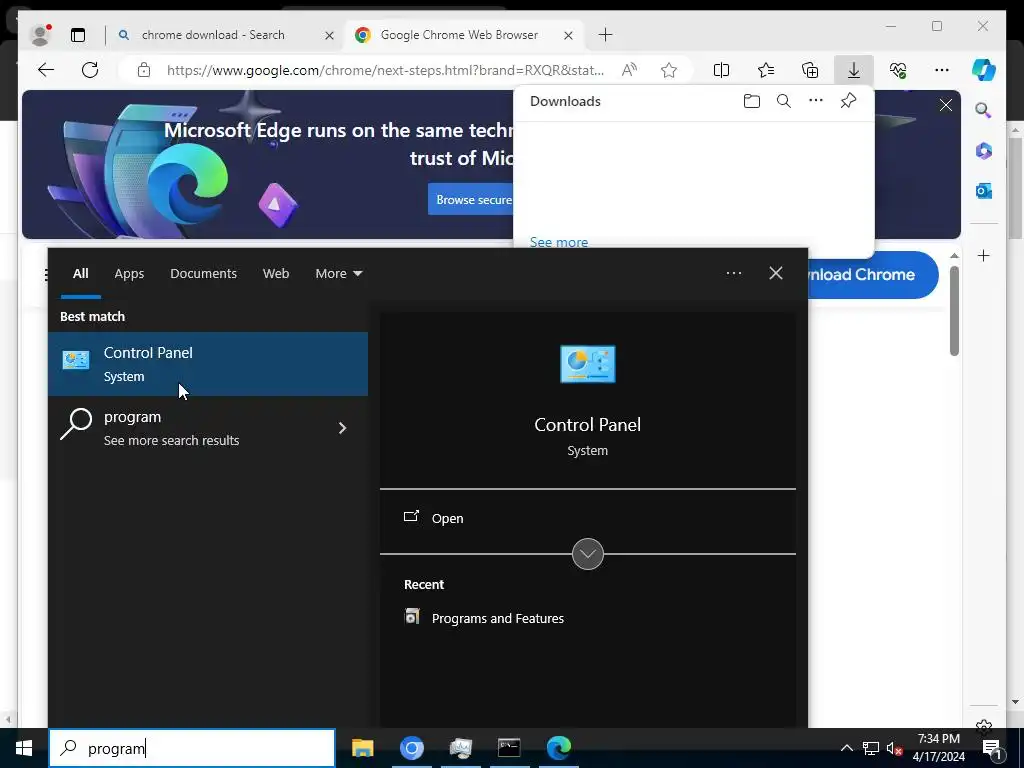Open File Explorer from the taskbar
Screen dimensions: 1024x768
[x=362, y=748]
